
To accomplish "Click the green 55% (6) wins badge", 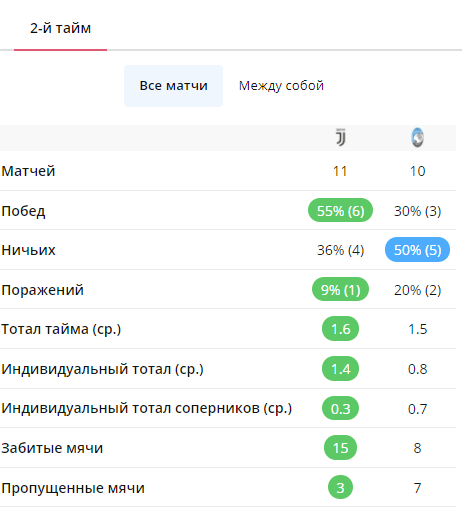I will [x=340, y=210].
